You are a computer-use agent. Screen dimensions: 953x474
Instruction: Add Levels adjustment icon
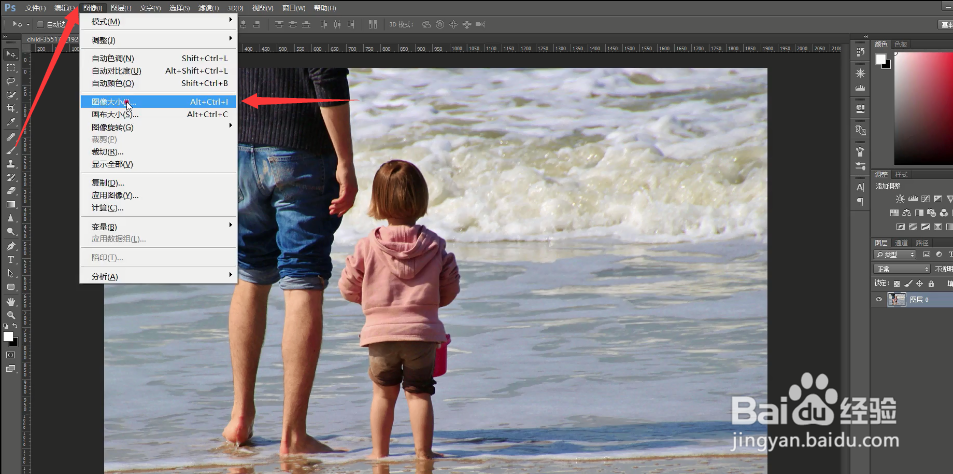(x=912, y=199)
